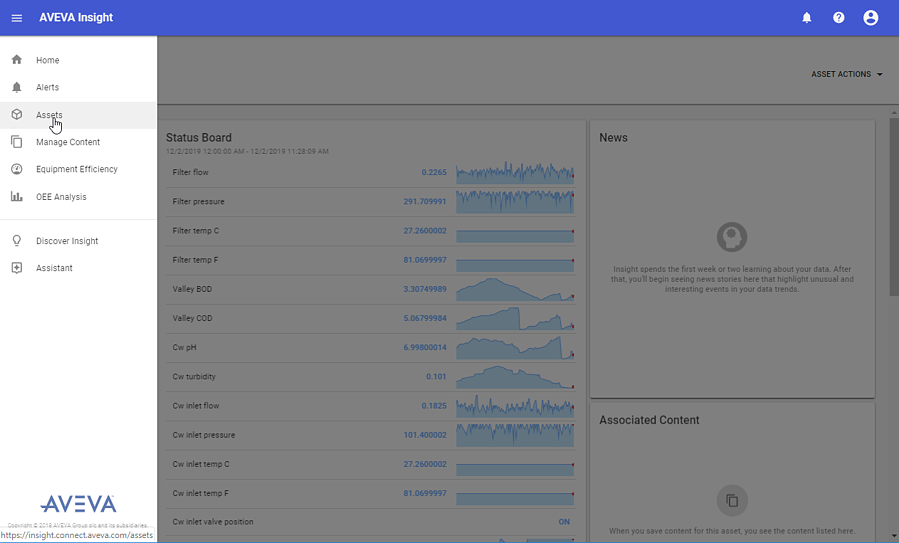Click the Valley BOD sparkline chart
899x543 pixels.
514,290
